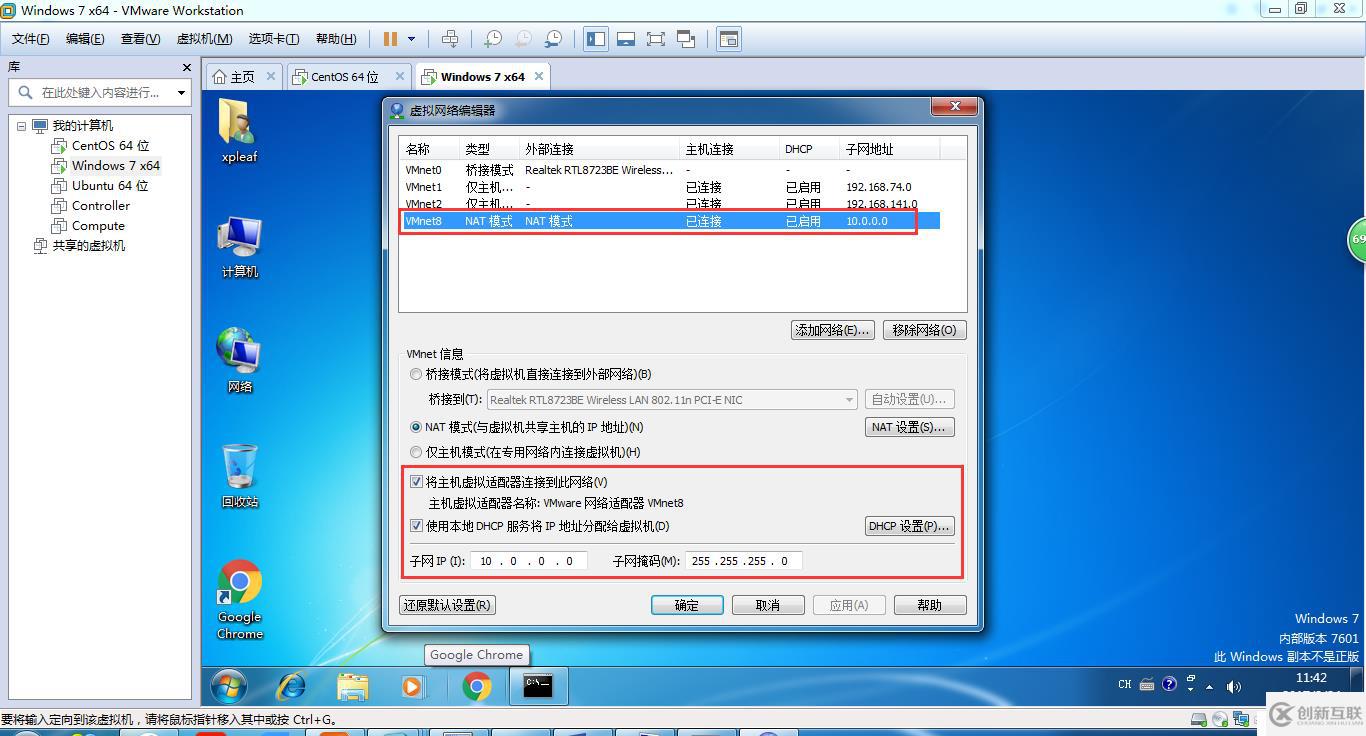Click the 移除网络(O) button
The width and height of the screenshot is (1366, 736).
click(924, 330)
